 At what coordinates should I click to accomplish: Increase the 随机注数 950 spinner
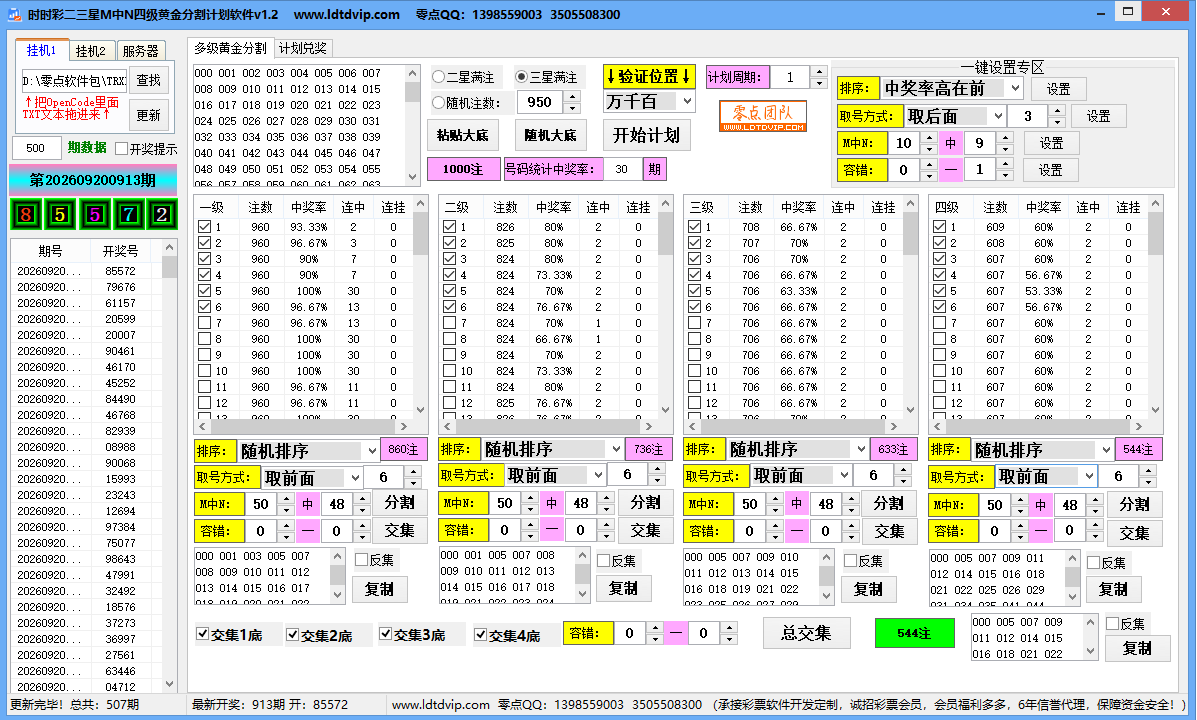coord(573,96)
